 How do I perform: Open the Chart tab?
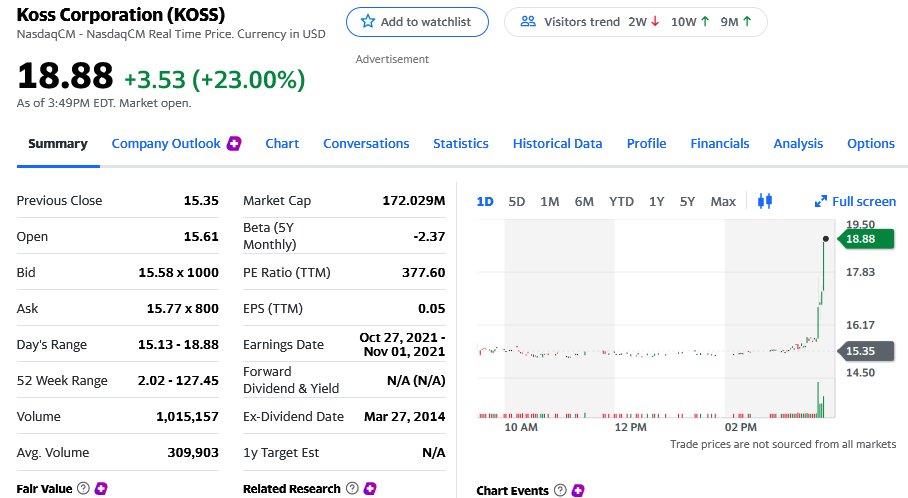[282, 144]
